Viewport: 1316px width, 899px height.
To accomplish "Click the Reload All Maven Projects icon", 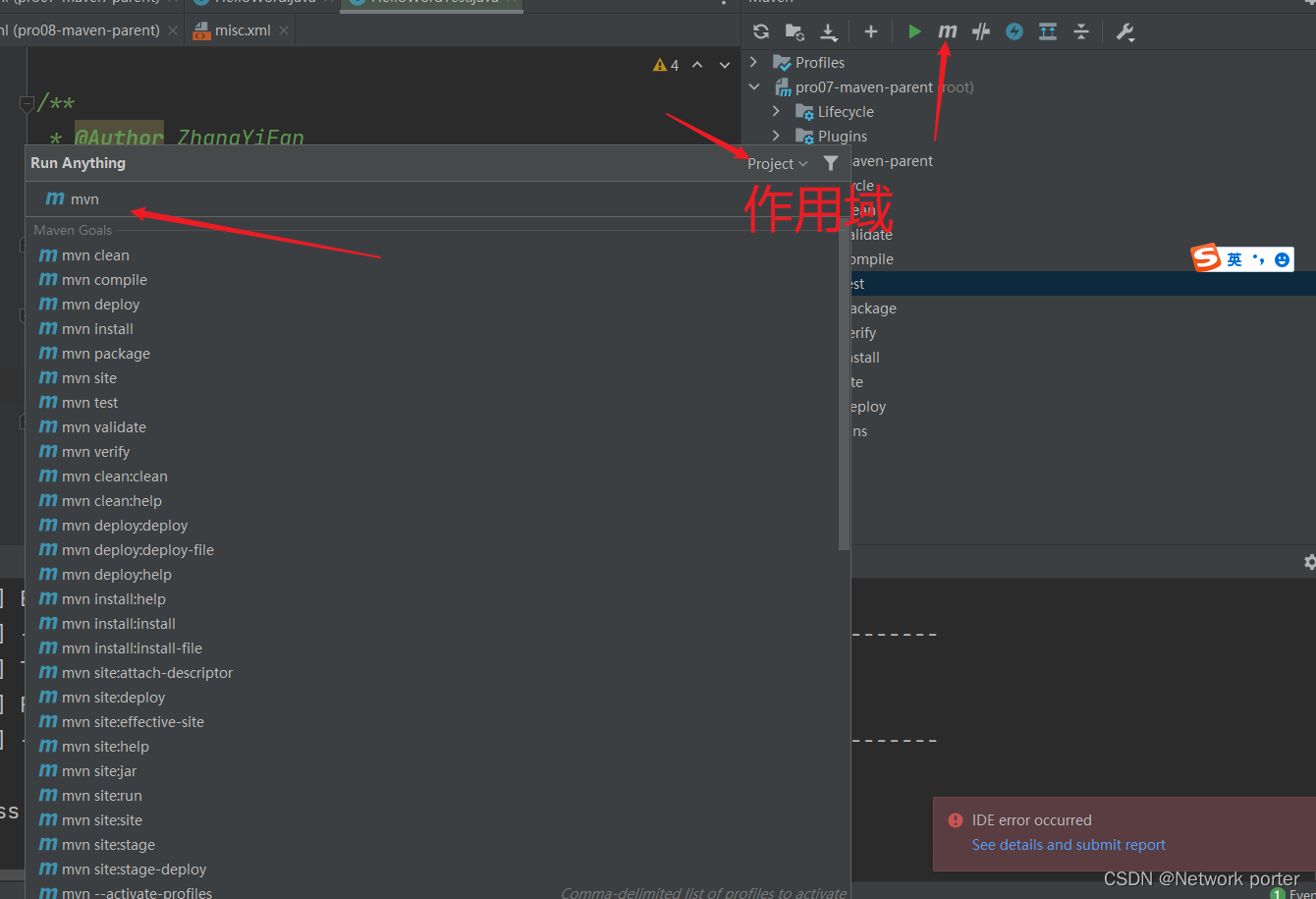I will (x=760, y=31).
